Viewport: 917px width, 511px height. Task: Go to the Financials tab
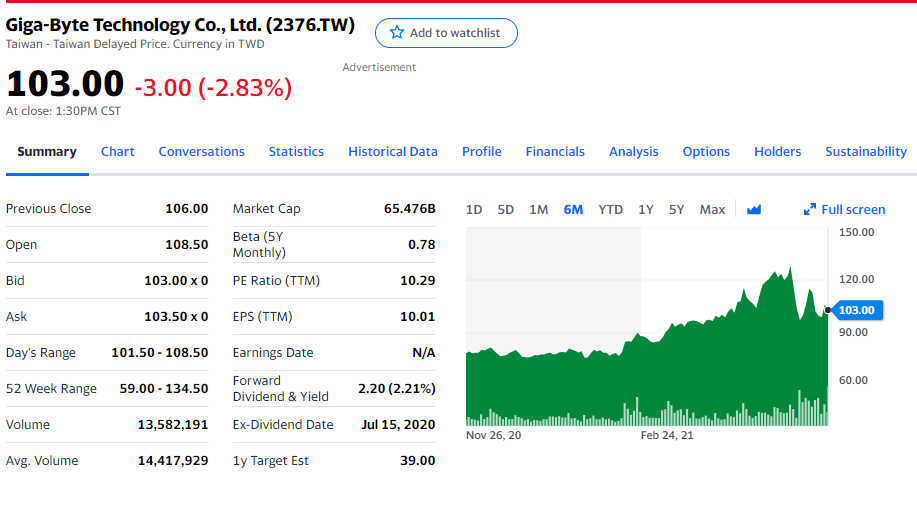(555, 151)
